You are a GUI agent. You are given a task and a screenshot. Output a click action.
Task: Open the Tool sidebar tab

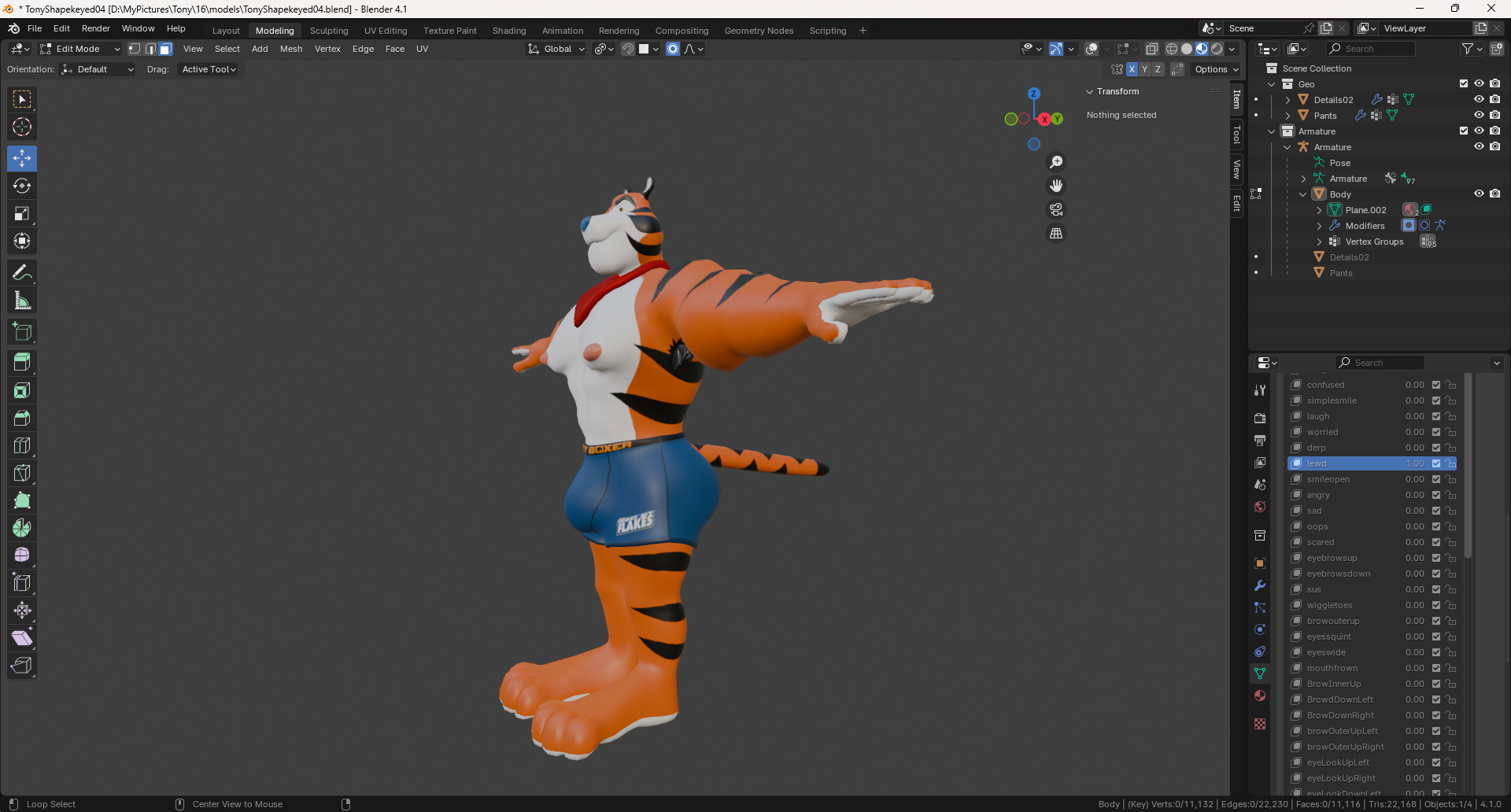1237,135
